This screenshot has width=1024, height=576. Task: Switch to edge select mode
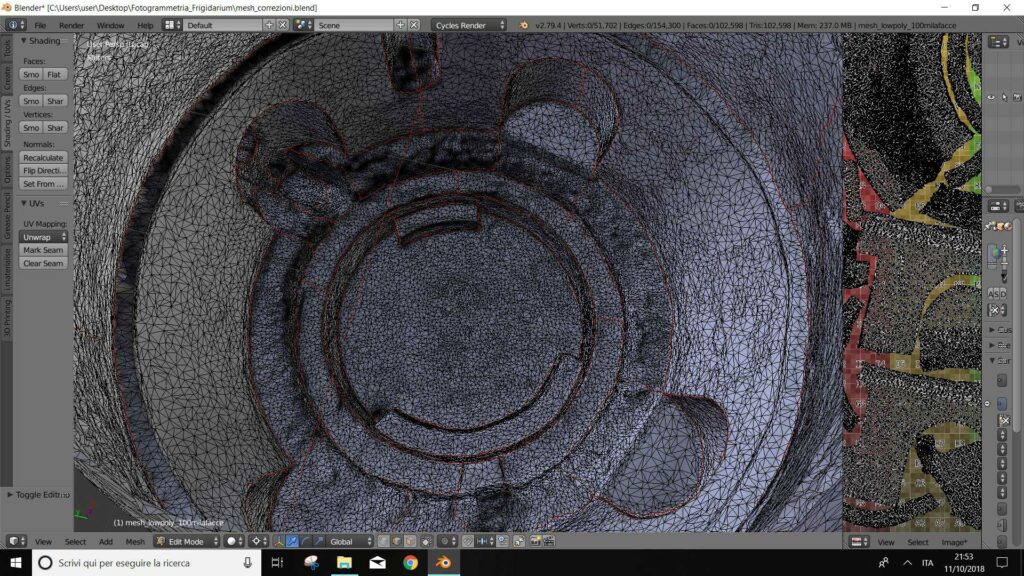(397, 541)
